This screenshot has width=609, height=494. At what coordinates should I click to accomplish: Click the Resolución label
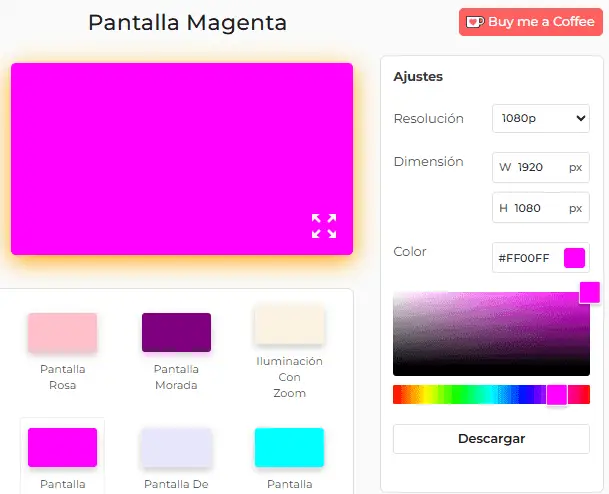click(x=428, y=118)
